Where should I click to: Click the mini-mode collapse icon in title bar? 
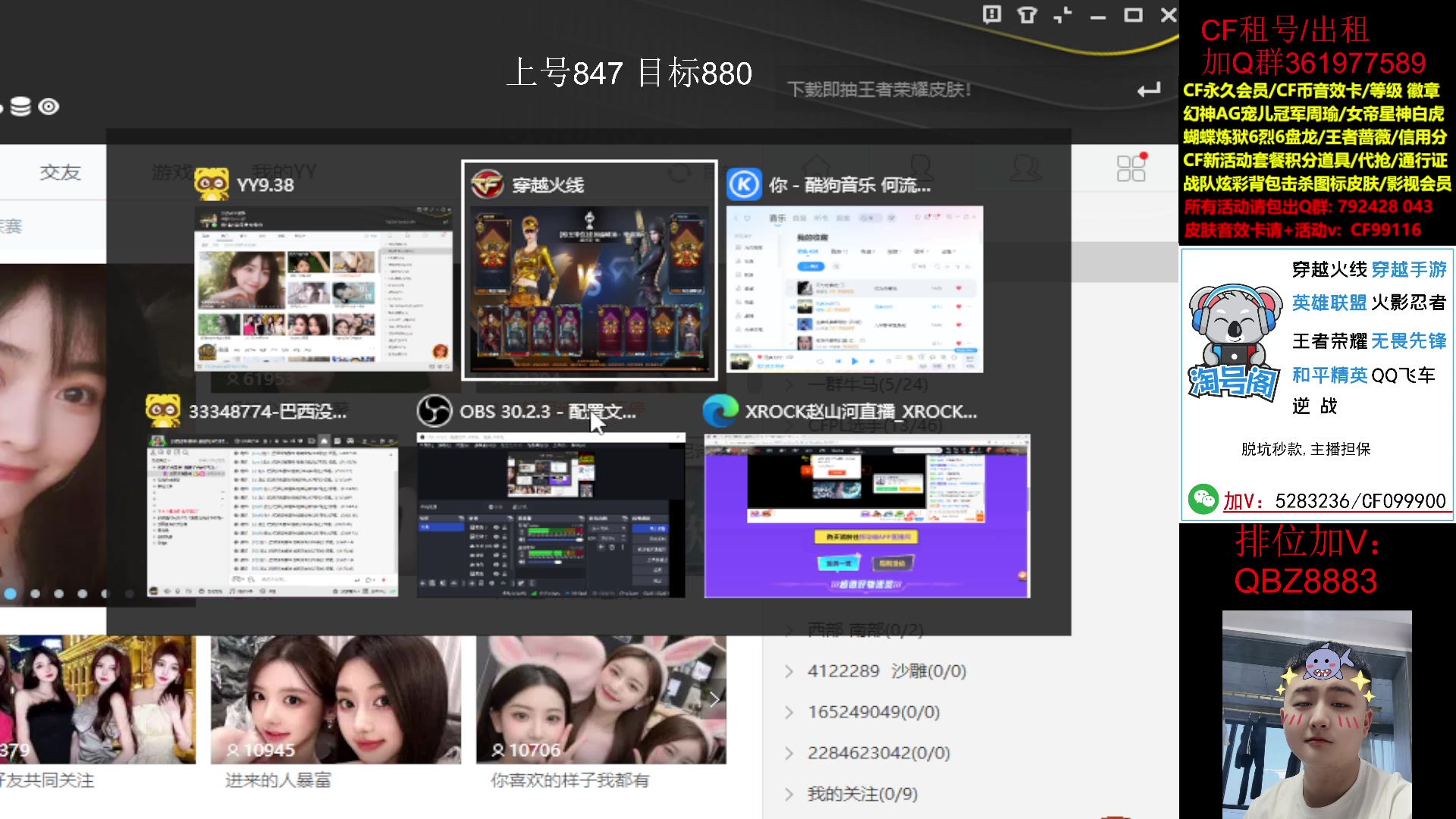pos(1062,15)
